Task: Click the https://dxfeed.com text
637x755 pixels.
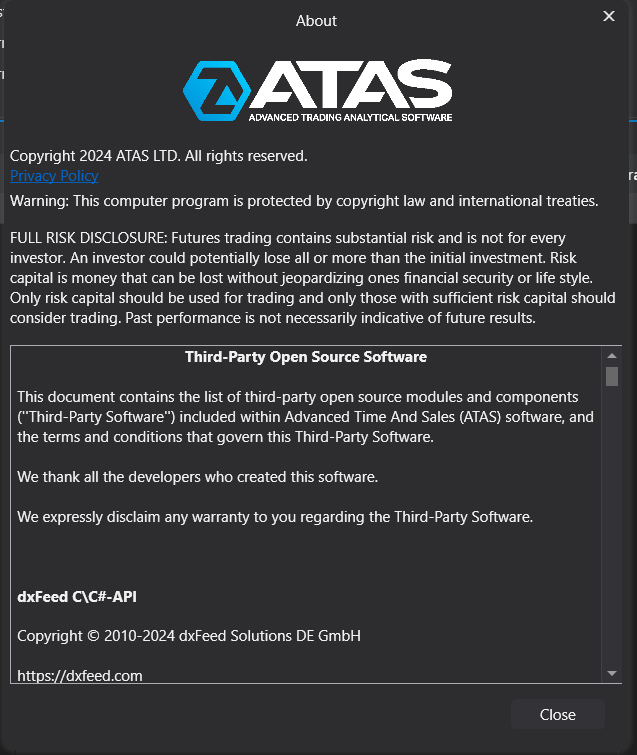Action: 80,676
